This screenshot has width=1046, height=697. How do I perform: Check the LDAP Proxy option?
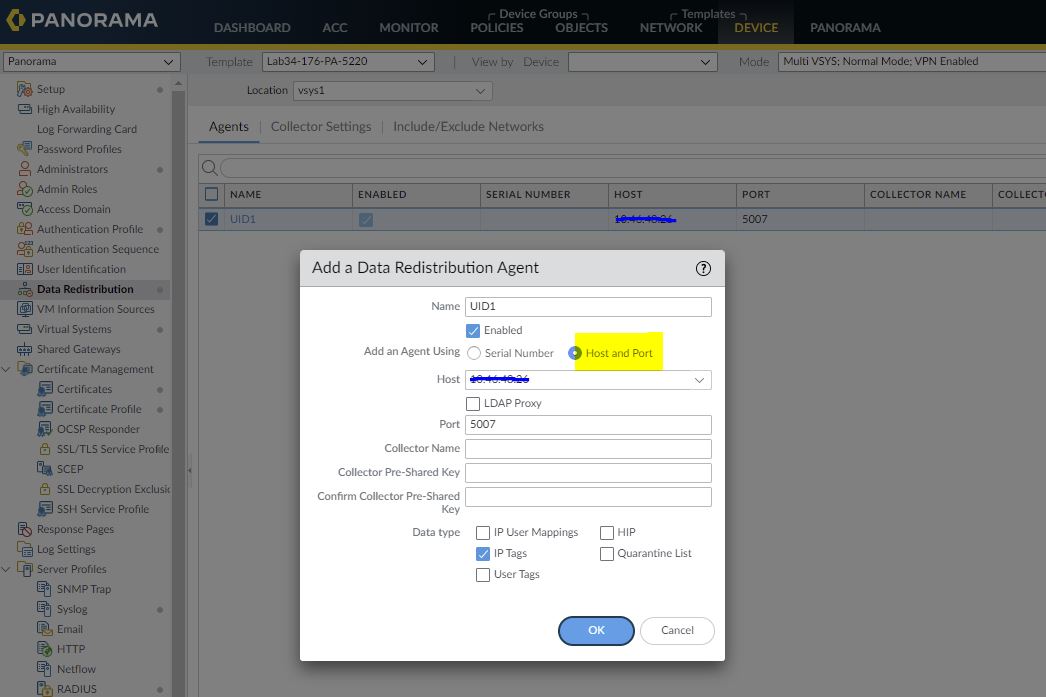click(x=472, y=403)
